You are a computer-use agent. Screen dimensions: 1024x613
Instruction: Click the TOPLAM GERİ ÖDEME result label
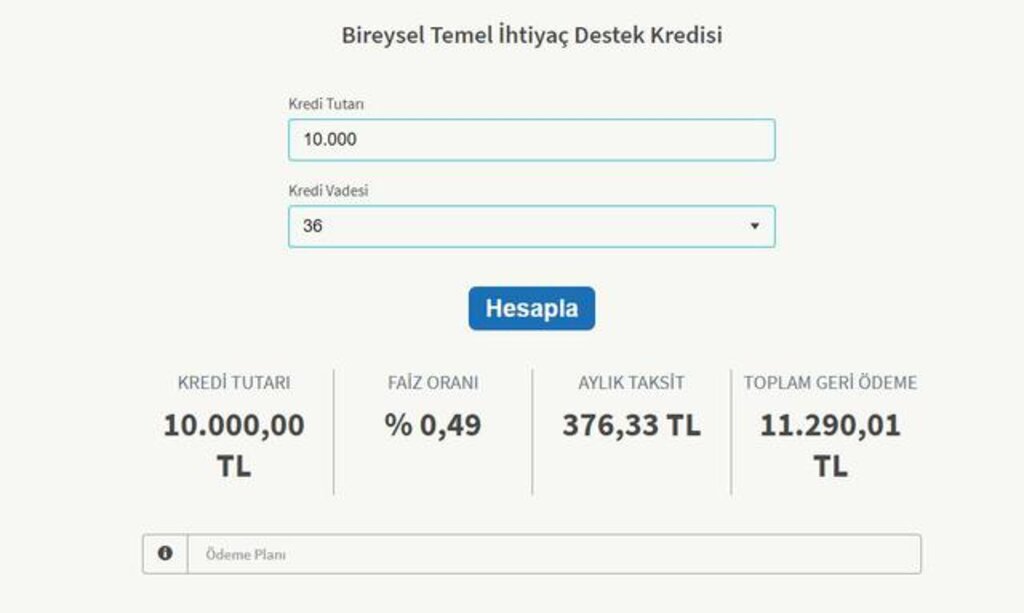point(830,383)
